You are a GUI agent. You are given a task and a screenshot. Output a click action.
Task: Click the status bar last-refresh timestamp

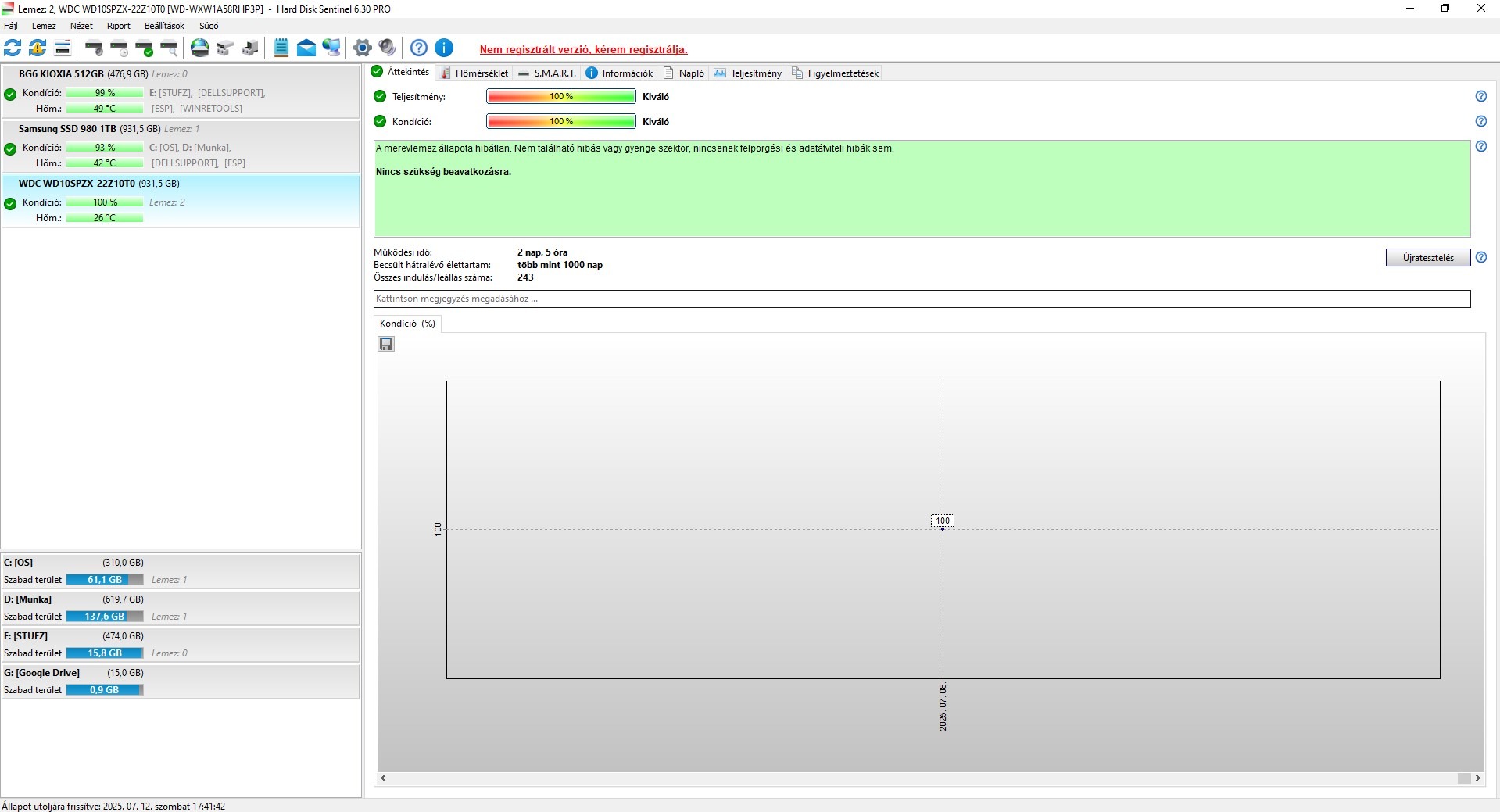coord(113,806)
